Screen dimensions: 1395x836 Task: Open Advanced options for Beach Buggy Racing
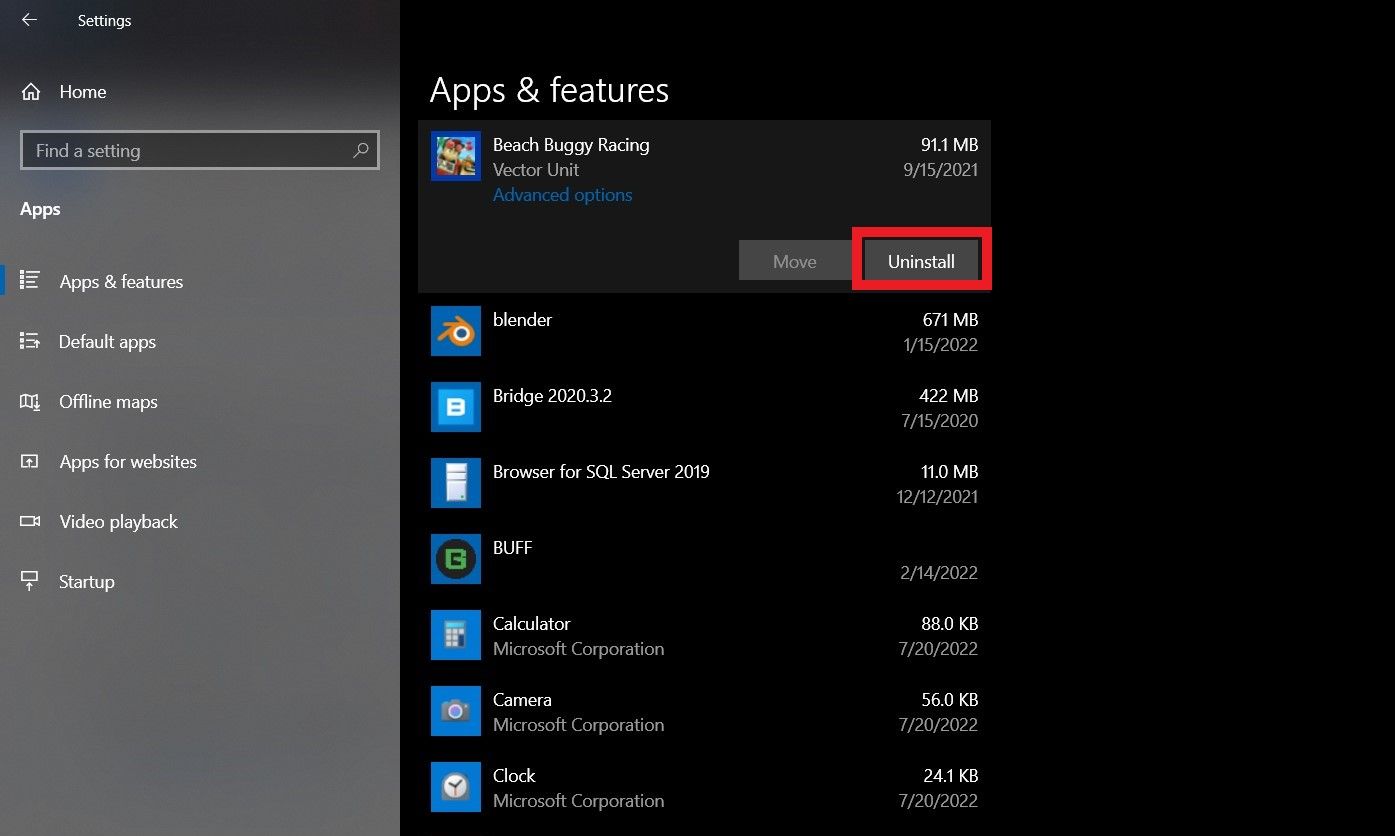[x=562, y=194]
